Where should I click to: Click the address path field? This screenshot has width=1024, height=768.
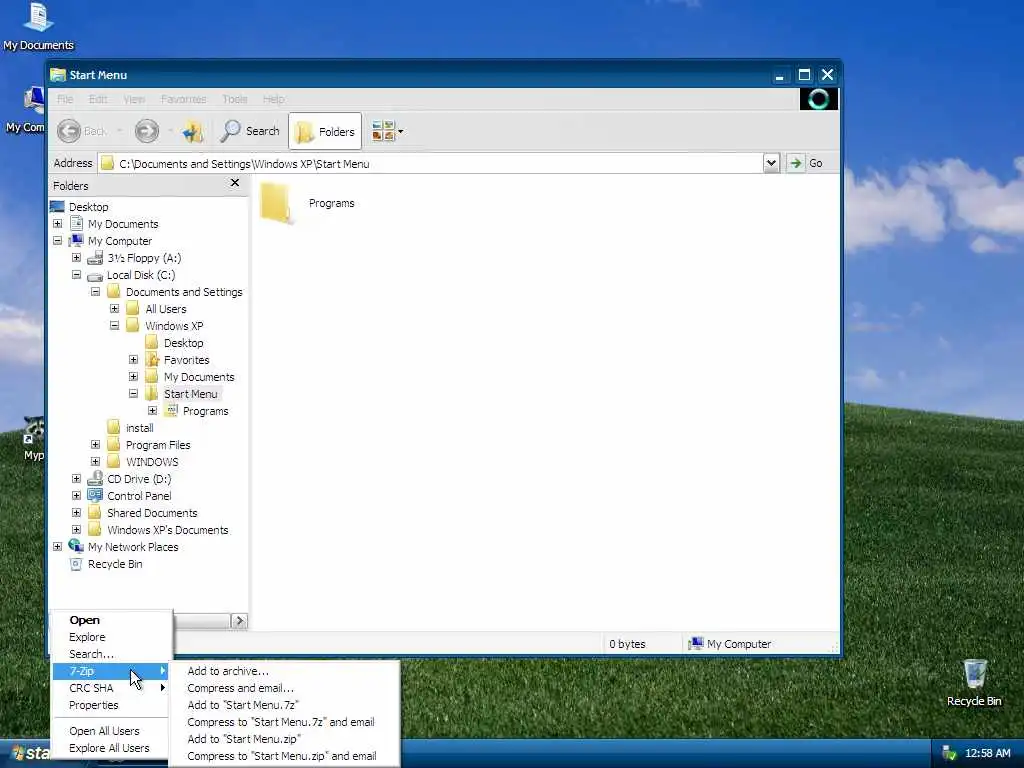431,163
